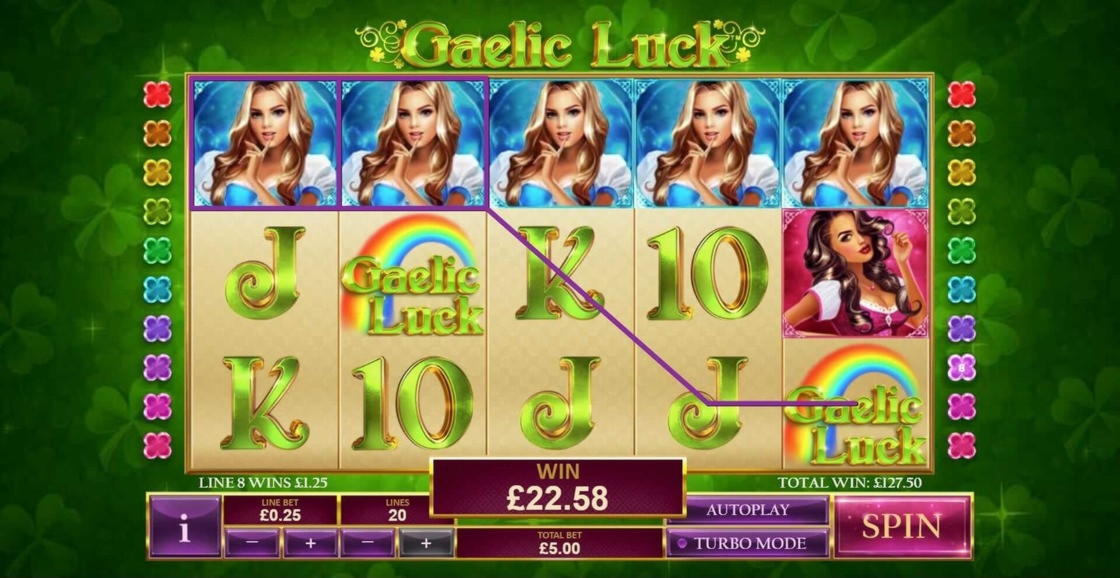Start the Autoplay feature

(747, 510)
